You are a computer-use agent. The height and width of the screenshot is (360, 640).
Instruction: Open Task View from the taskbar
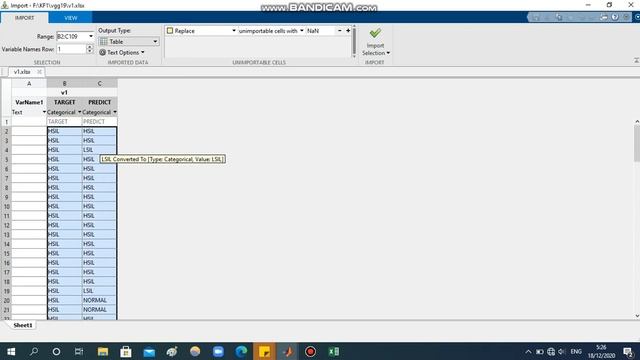pyautogui.click(x=79, y=351)
